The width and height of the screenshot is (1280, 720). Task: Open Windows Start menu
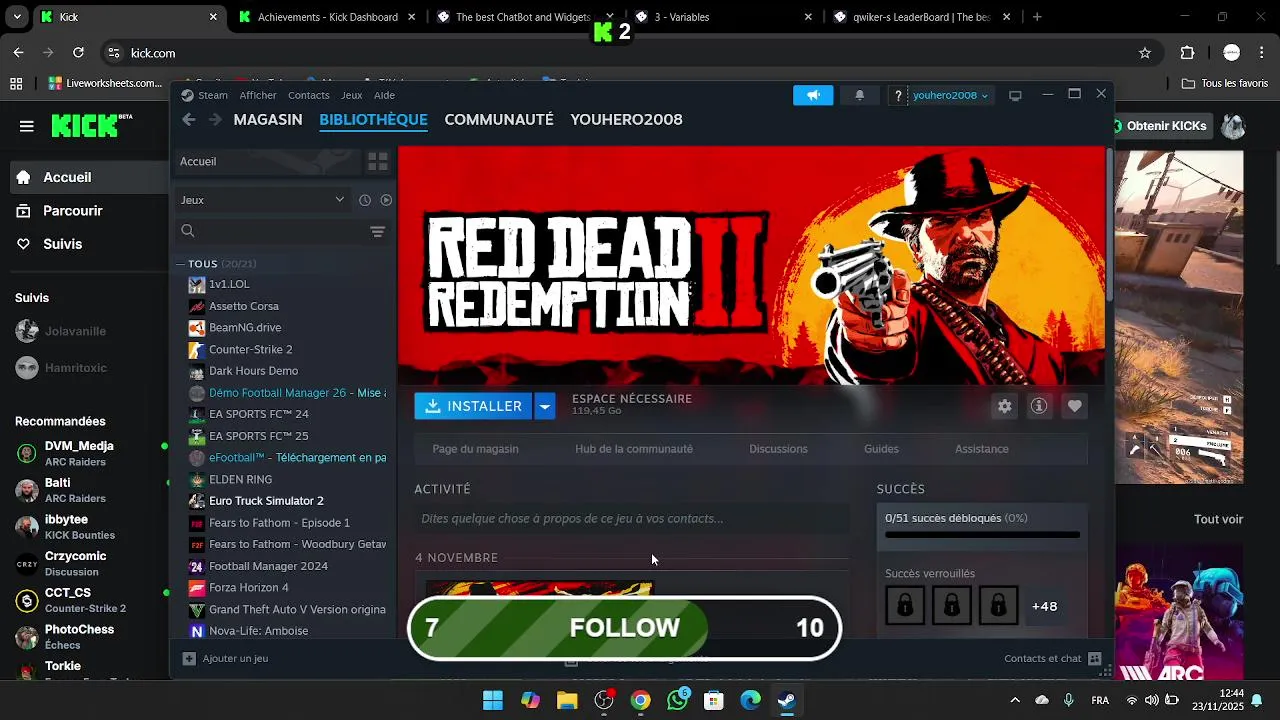(x=493, y=700)
